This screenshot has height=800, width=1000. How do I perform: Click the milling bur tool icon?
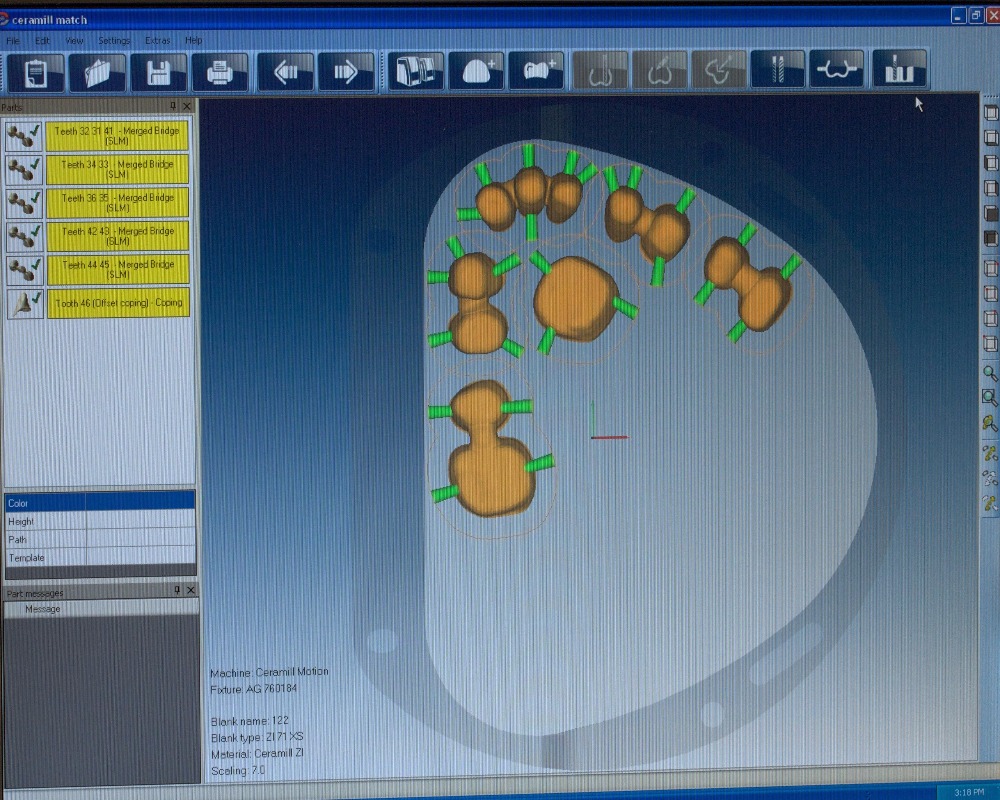tap(777, 71)
